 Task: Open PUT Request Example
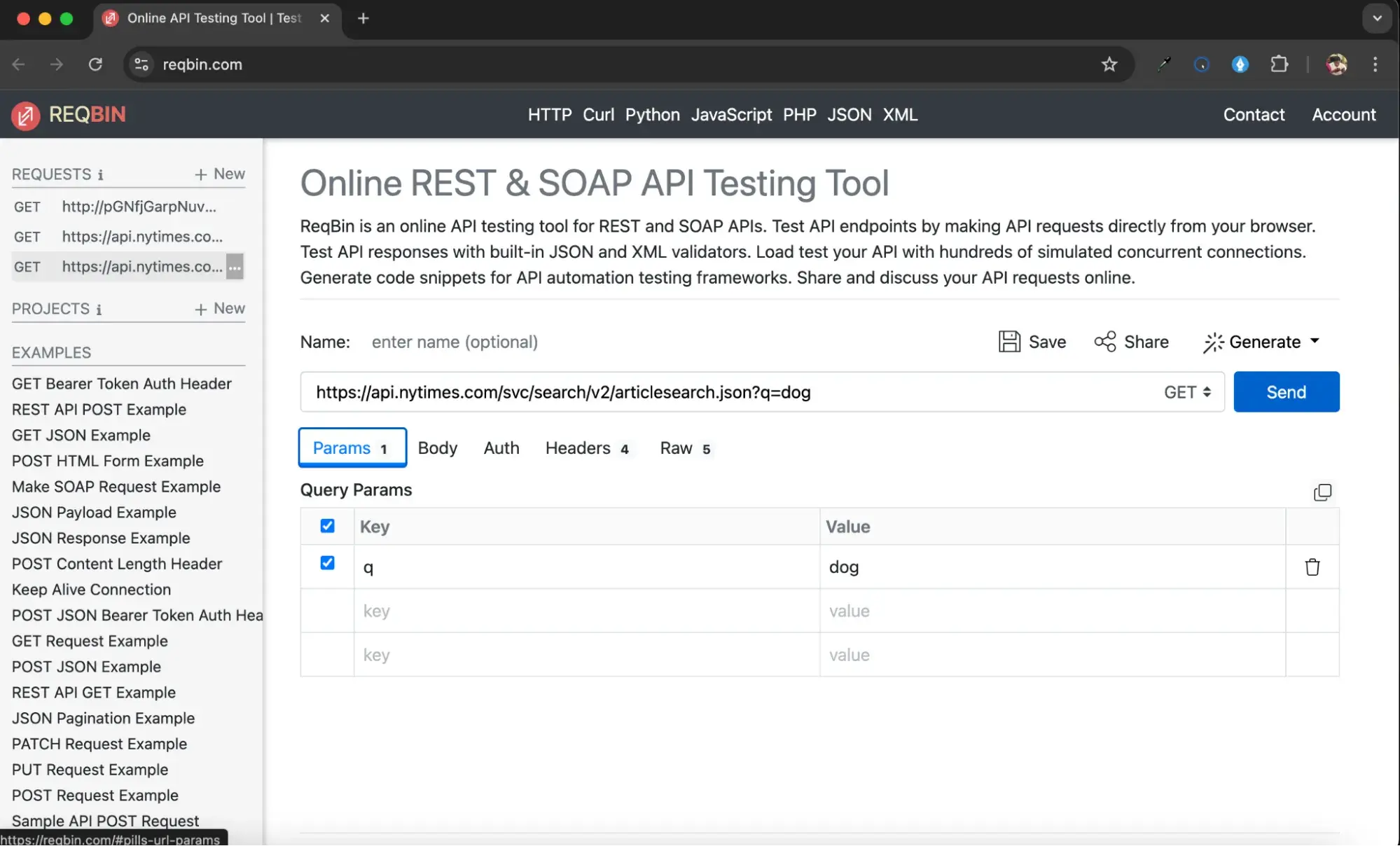coord(90,770)
